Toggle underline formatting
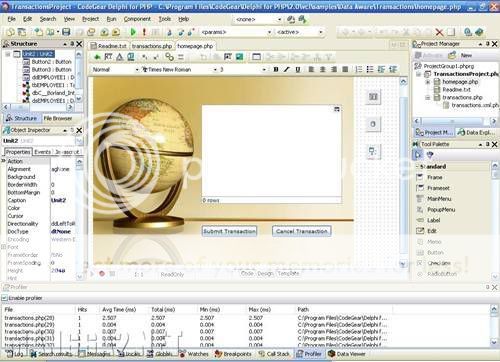Screen dimensions: 500x362 click(298, 69)
